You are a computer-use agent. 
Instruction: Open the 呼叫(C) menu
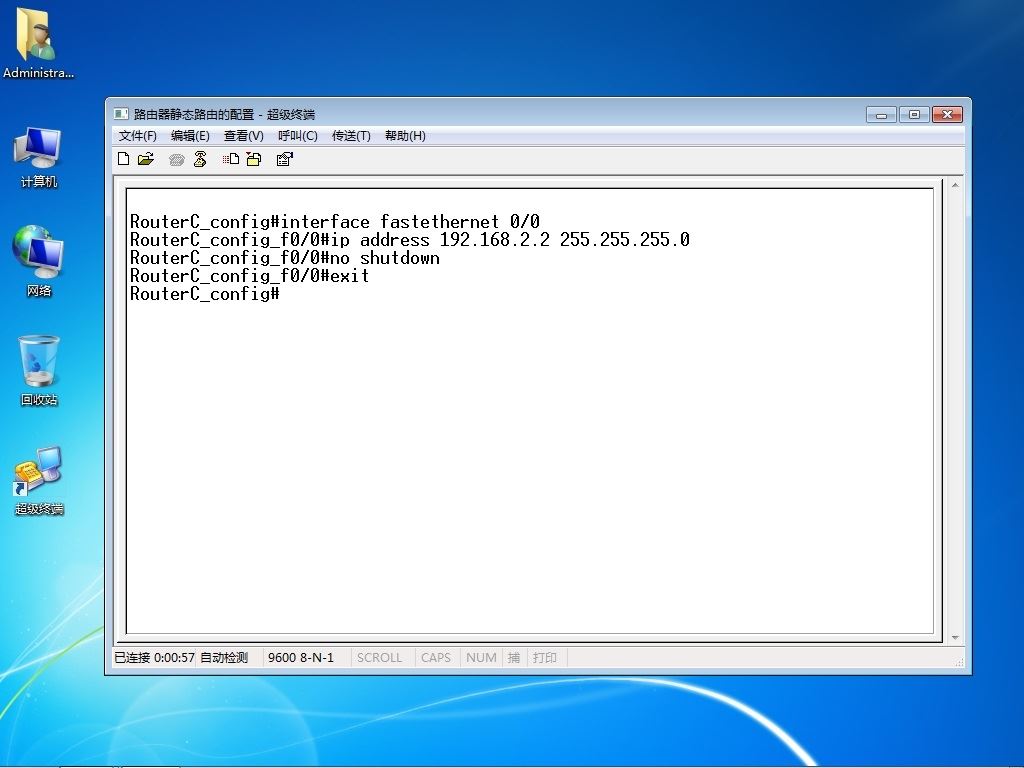coord(298,136)
